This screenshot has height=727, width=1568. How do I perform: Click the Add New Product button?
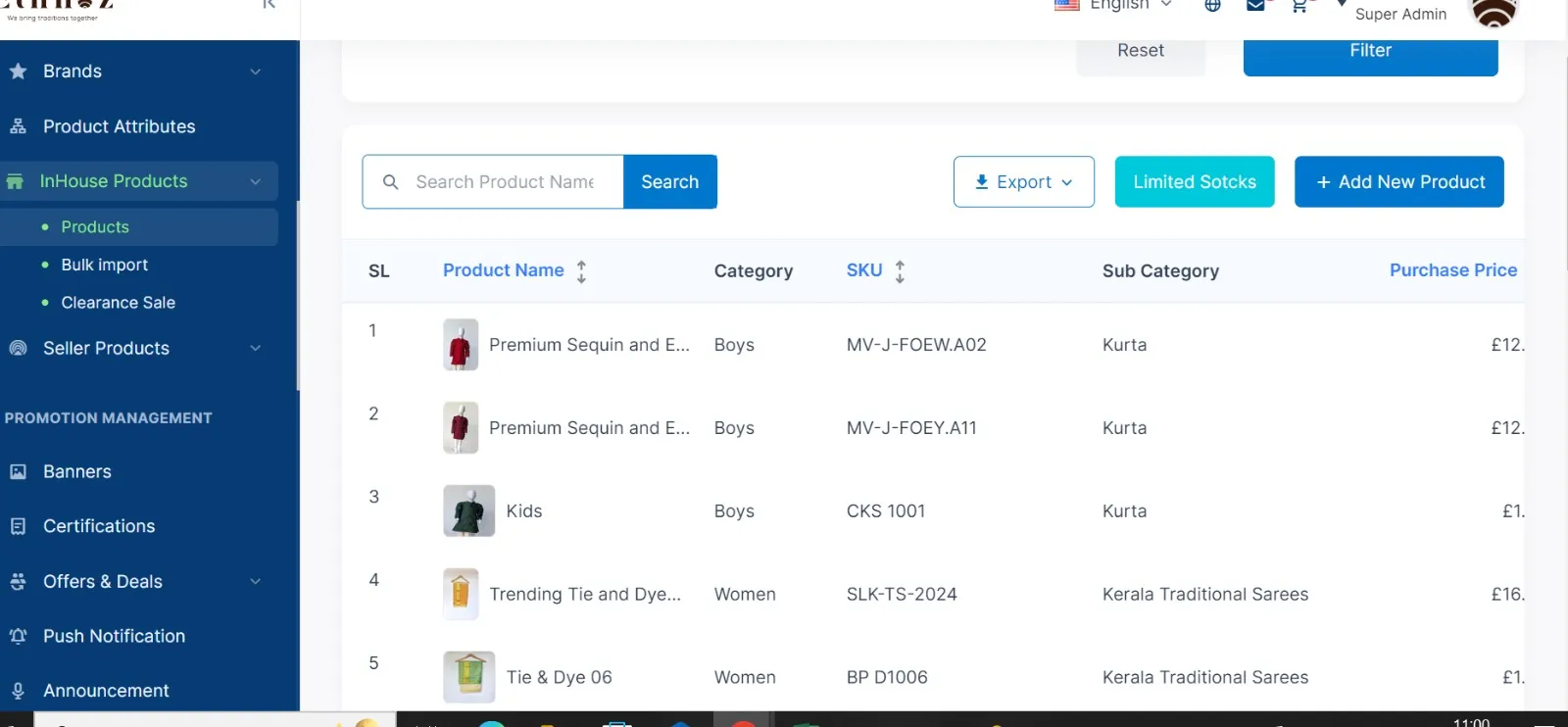point(1399,181)
